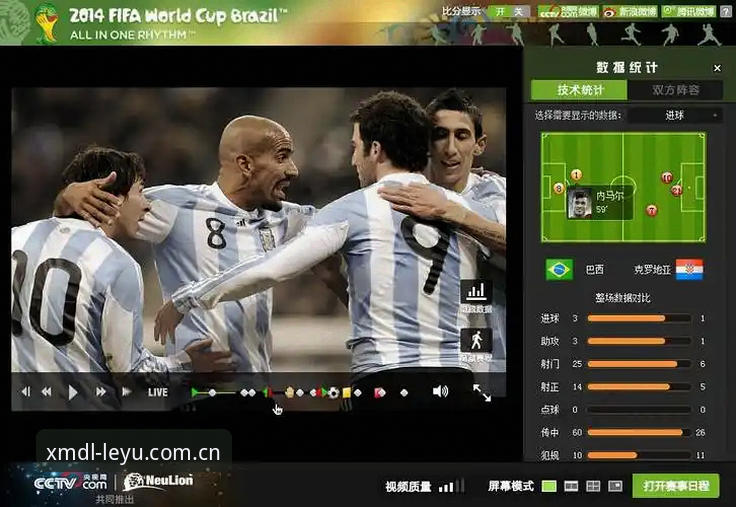Click the 巴西 team name

(595, 269)
